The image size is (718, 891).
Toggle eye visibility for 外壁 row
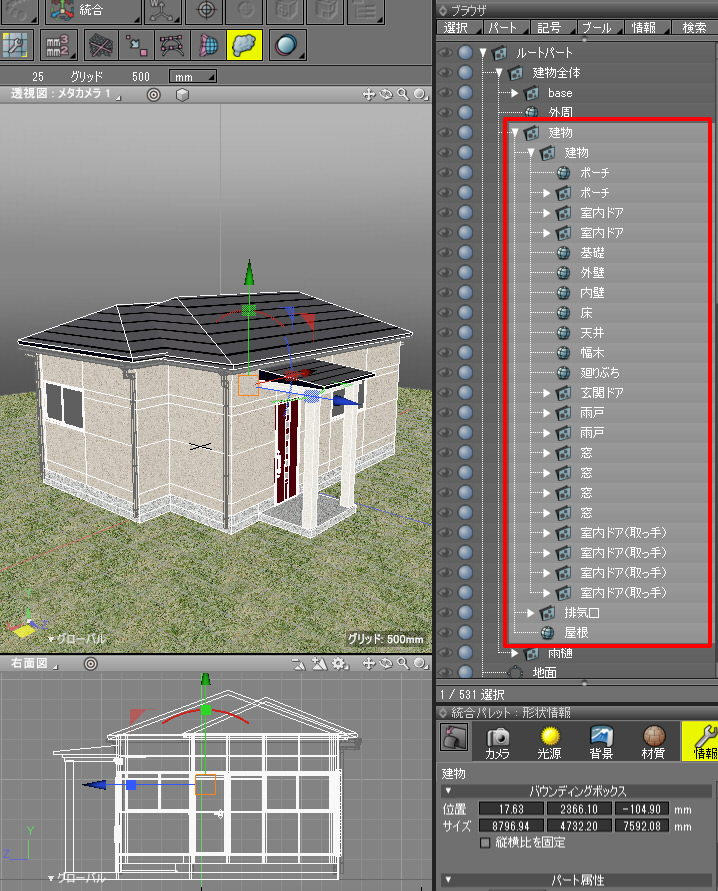445,273
